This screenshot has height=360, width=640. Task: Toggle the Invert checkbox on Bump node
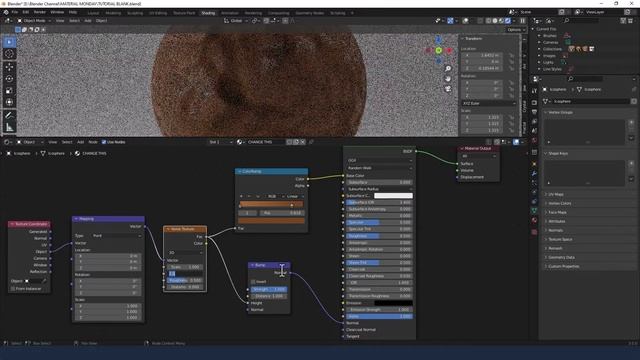pyautogui.click(x=253, y=282)
